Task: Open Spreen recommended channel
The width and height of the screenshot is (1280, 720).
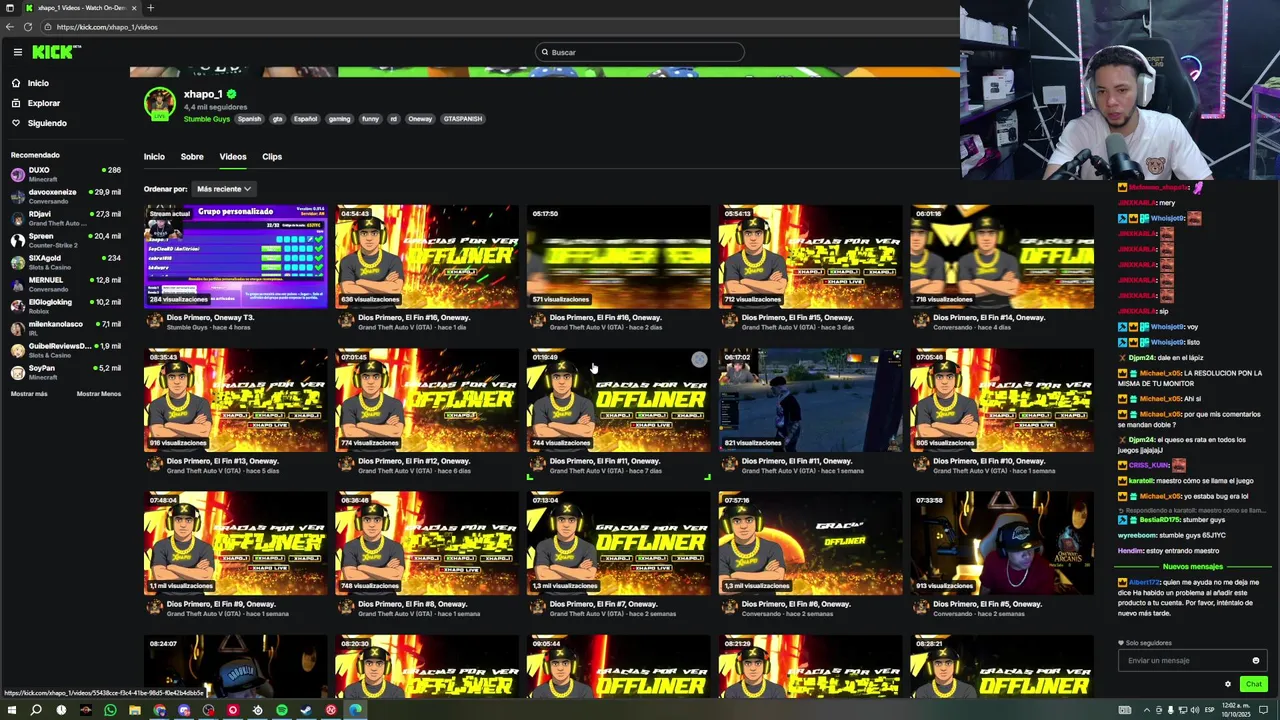Action: 65,240
